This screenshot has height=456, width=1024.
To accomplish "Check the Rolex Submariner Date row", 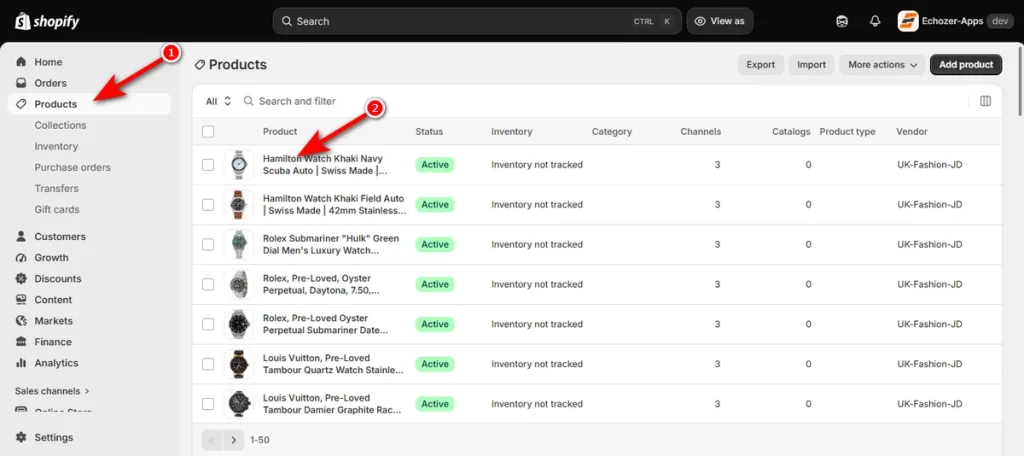I will click(208, 324).
